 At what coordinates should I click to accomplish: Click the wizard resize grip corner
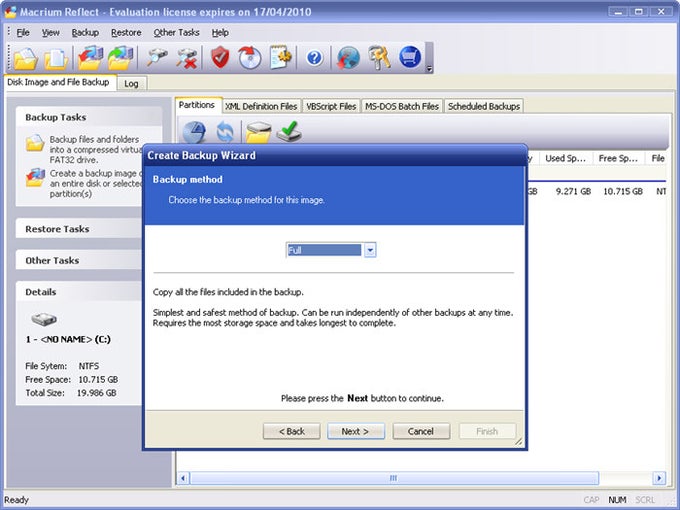click(x=519, y=441)
